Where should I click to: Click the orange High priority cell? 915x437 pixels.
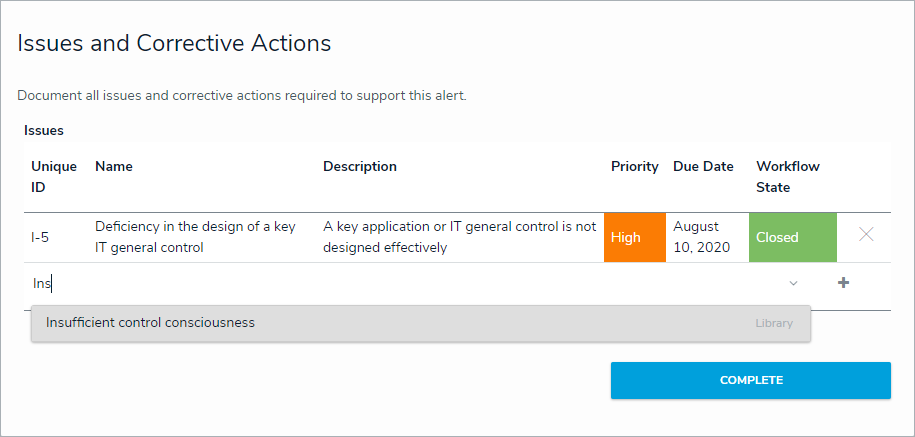(x=634, y=238)
